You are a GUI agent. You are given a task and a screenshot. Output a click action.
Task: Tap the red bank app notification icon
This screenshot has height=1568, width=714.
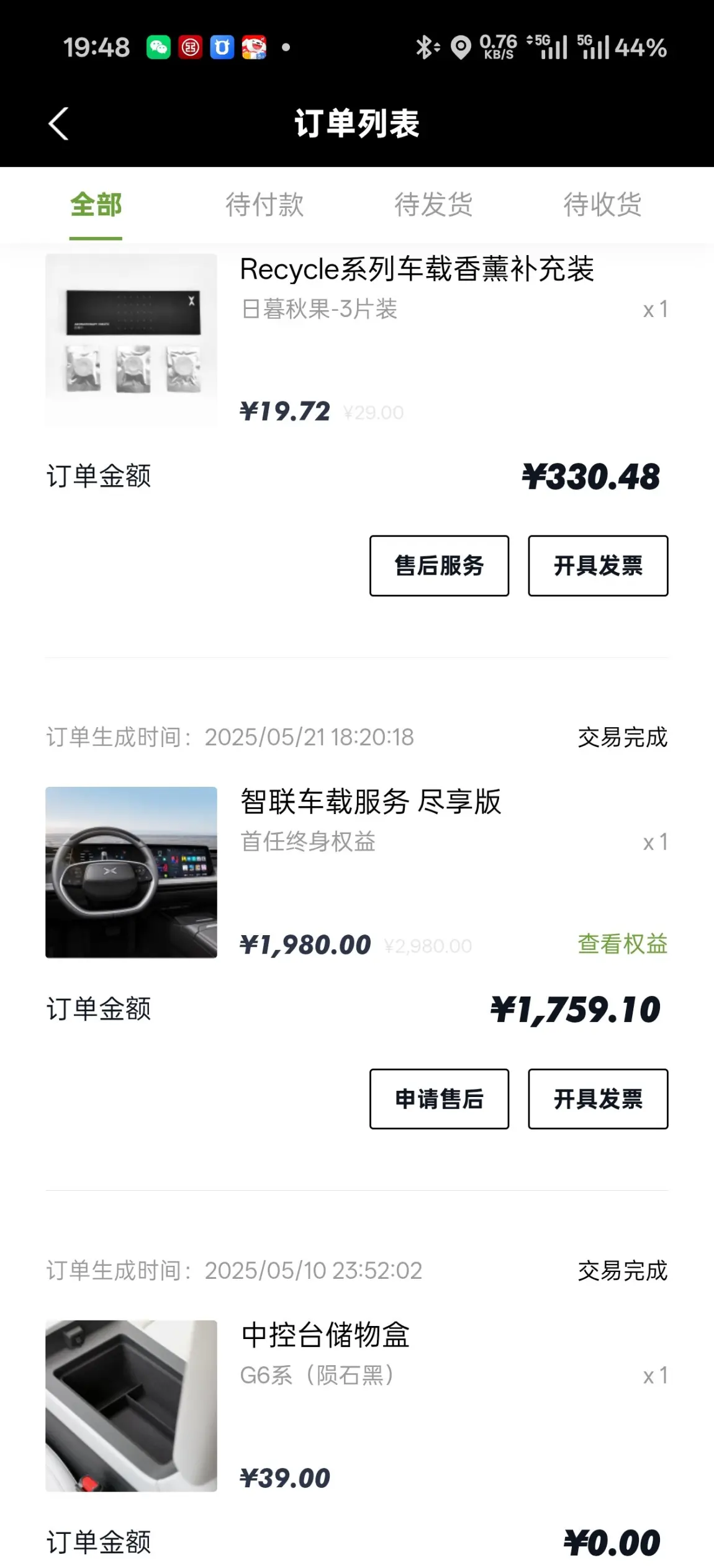point(191,47)
